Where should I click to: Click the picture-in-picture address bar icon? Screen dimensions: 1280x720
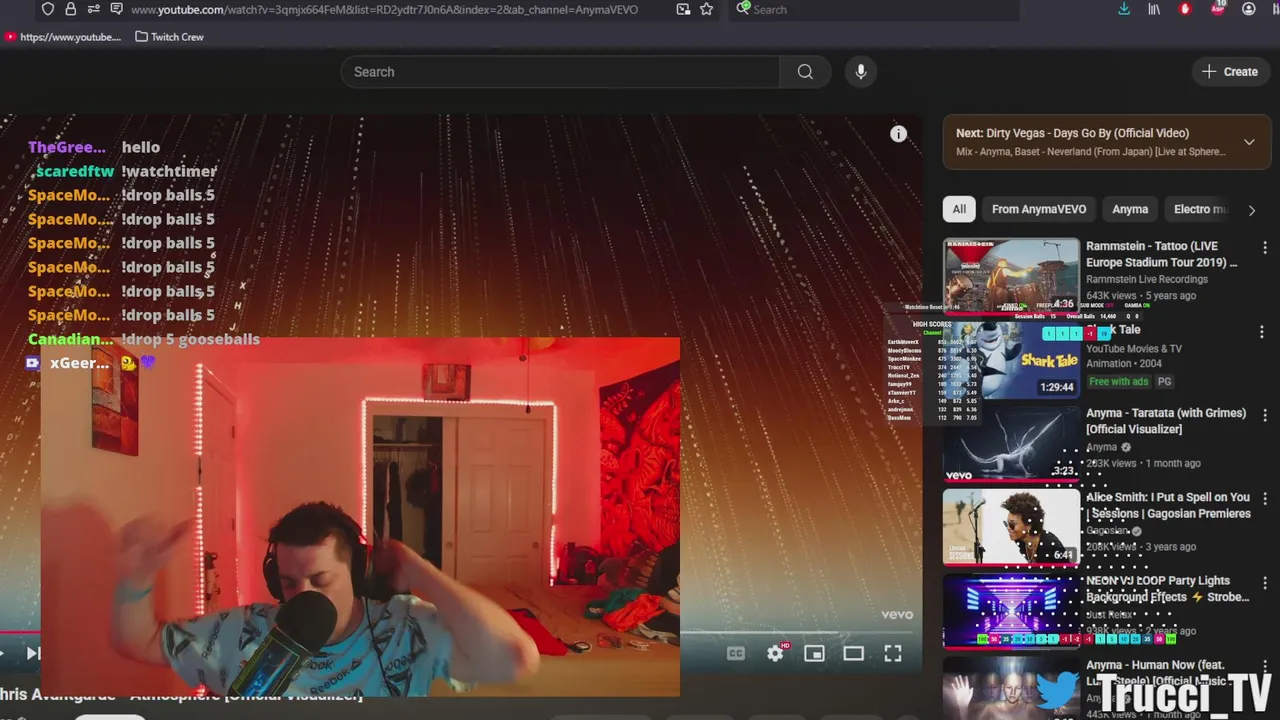[x=683, y=9]
